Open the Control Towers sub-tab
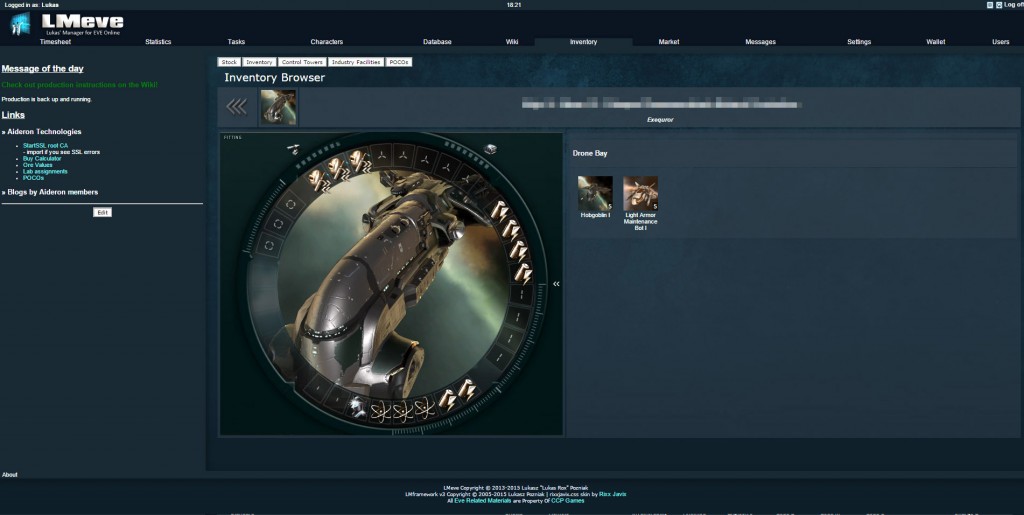 click(302, 62)
